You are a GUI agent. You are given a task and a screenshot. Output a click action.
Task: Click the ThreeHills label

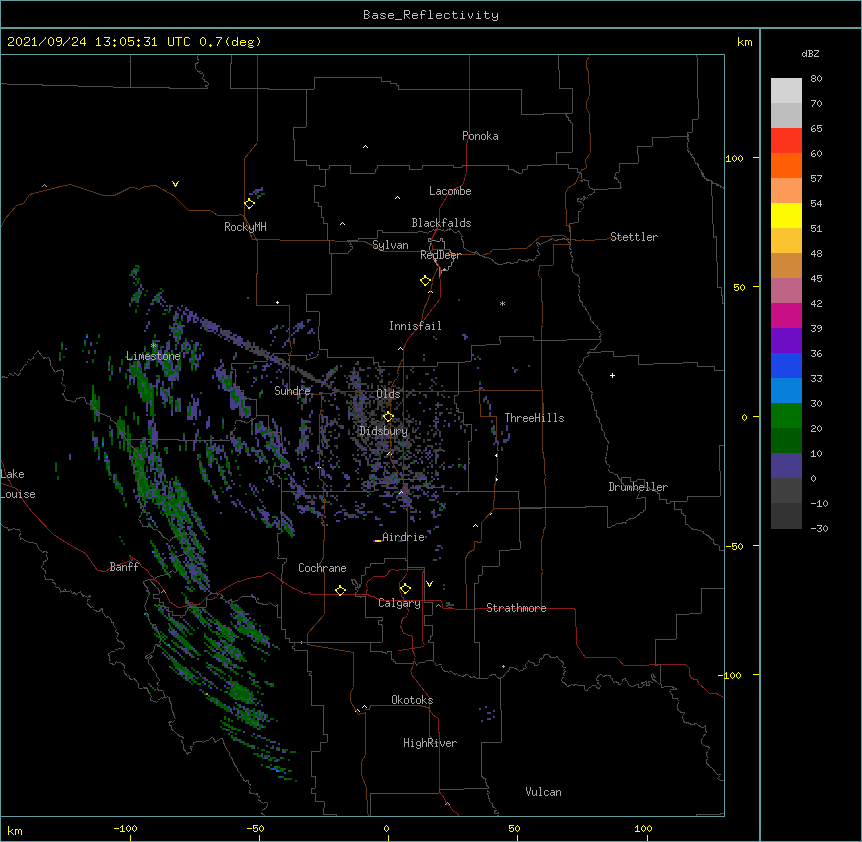[x=534, y=418]
